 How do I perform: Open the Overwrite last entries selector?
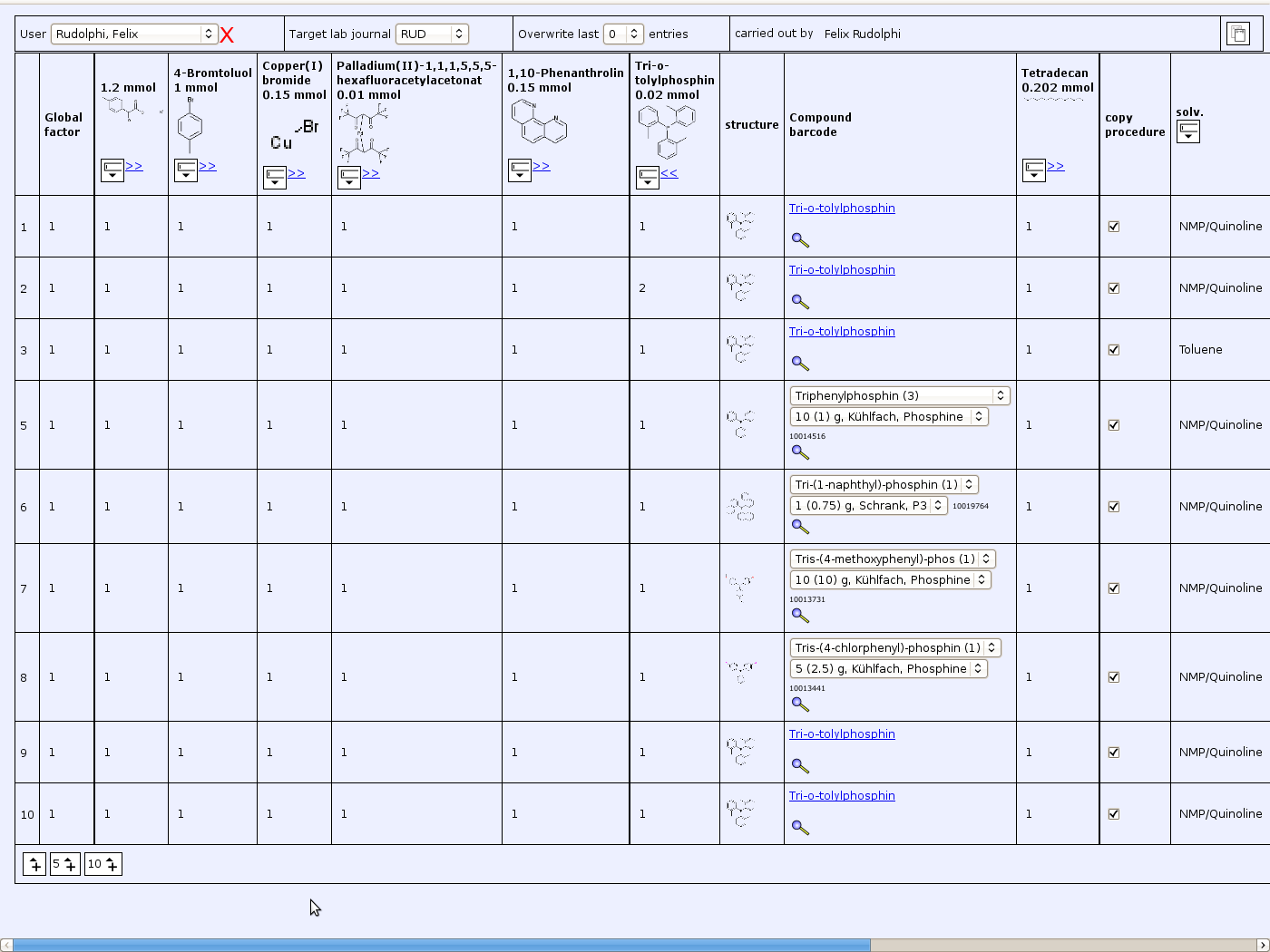[x=623, y=34]
